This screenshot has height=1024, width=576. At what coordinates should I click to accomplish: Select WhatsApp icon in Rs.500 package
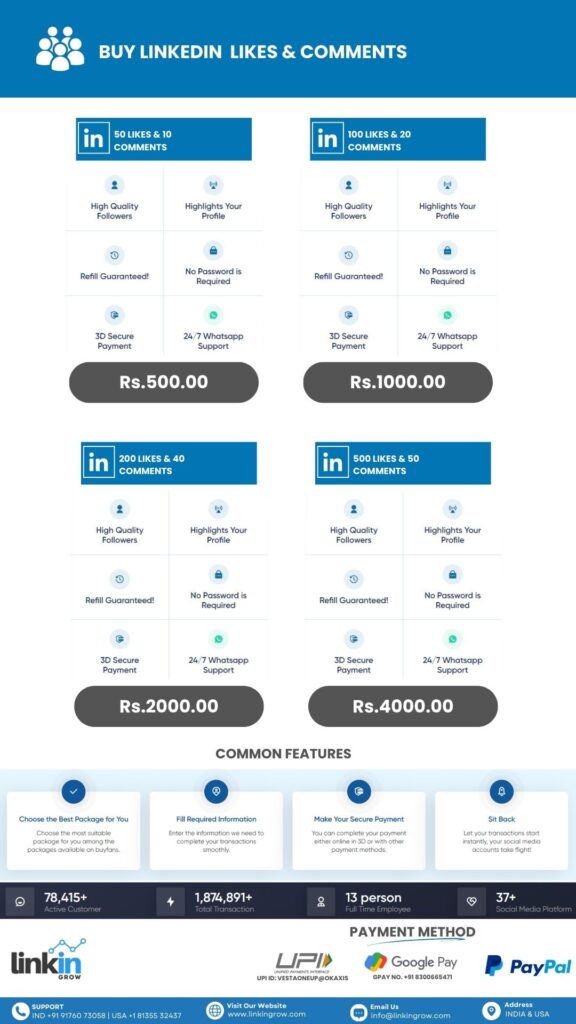[213, 315]
